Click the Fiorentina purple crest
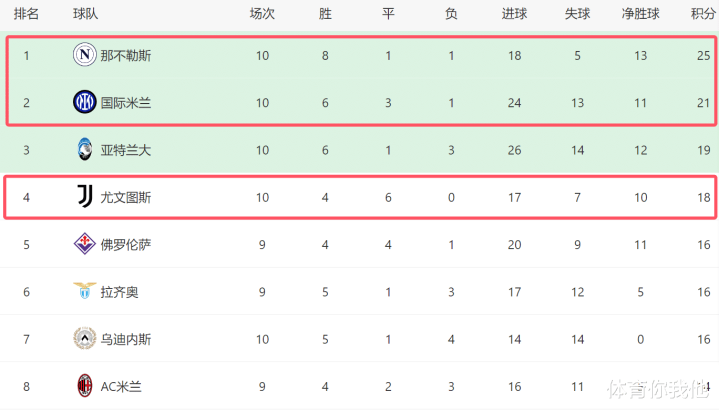This screenshot has height=412, width=719. click(x=84, y=244)
